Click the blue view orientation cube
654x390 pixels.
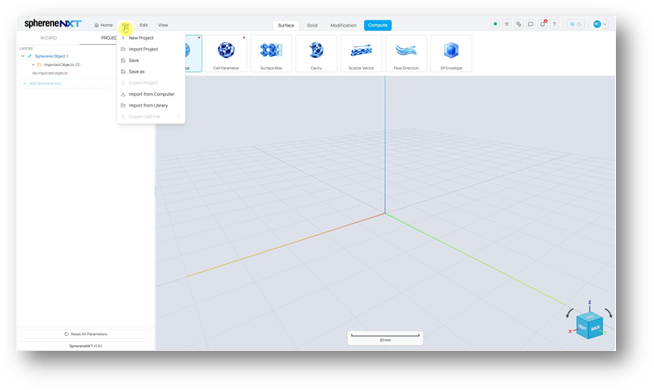[x=590, y=325]
